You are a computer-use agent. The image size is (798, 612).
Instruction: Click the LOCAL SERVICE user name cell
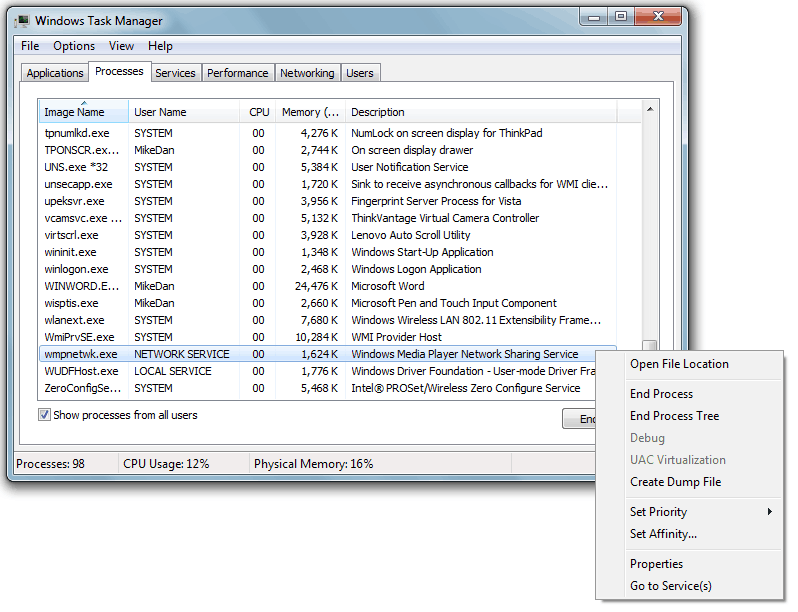click(x=173, y=371)
